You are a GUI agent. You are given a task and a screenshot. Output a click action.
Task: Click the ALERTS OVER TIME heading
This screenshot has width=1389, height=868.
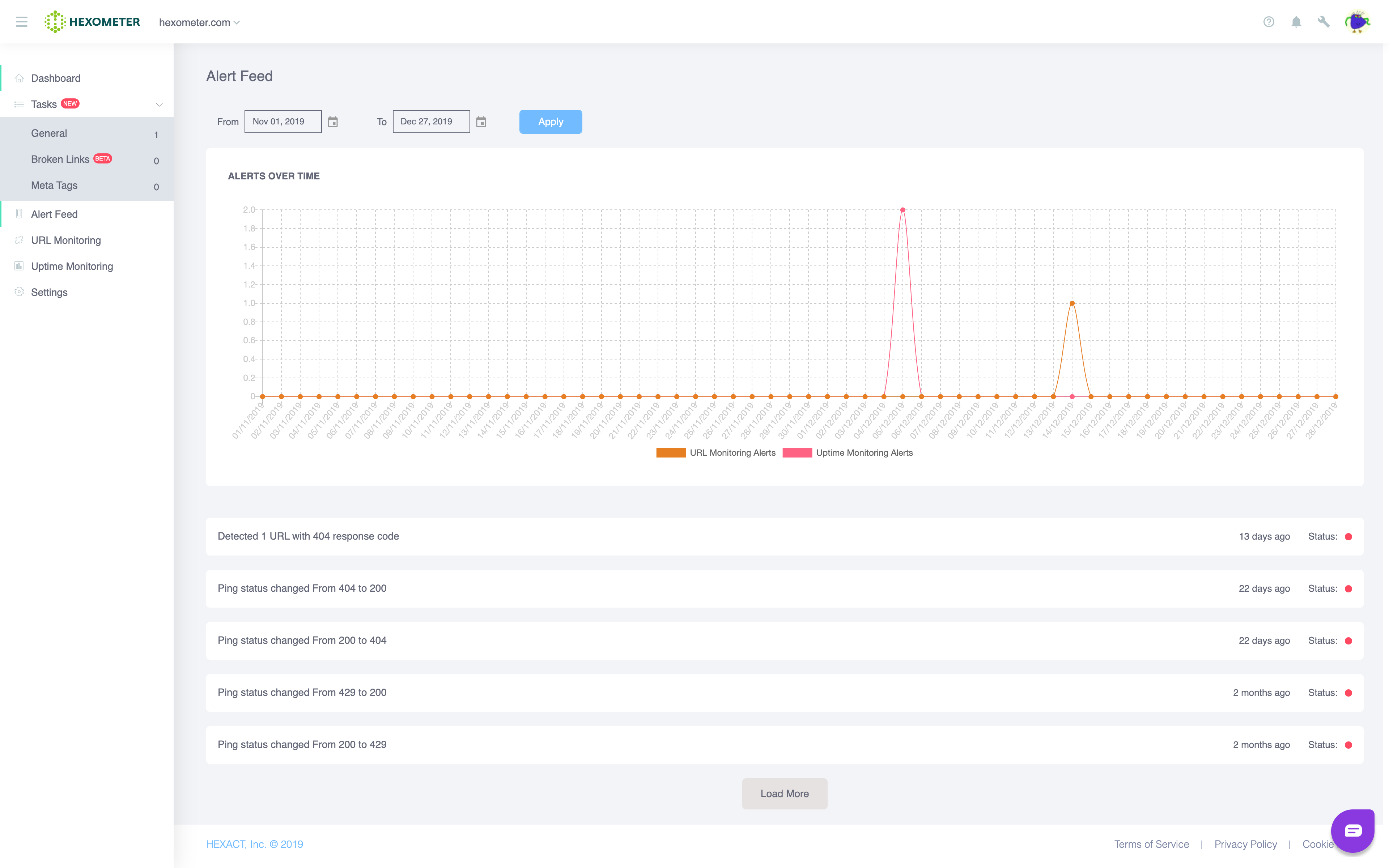[274, 176]
